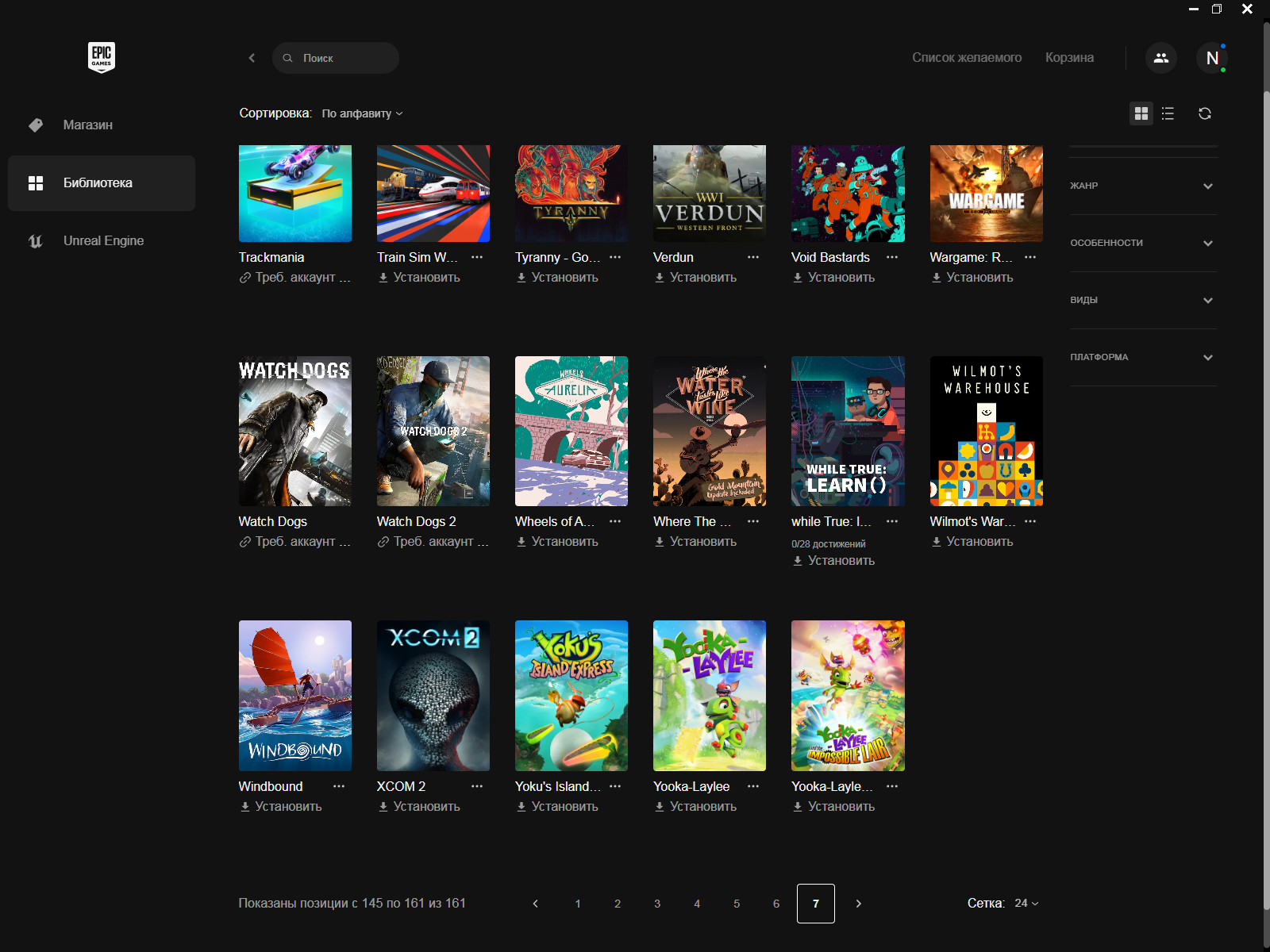Viewport: 1270px width, 952px height.
Task: Open three-dot menu for Yooka-Laylee Impossible Lair
Action: [x=892, y=786]
